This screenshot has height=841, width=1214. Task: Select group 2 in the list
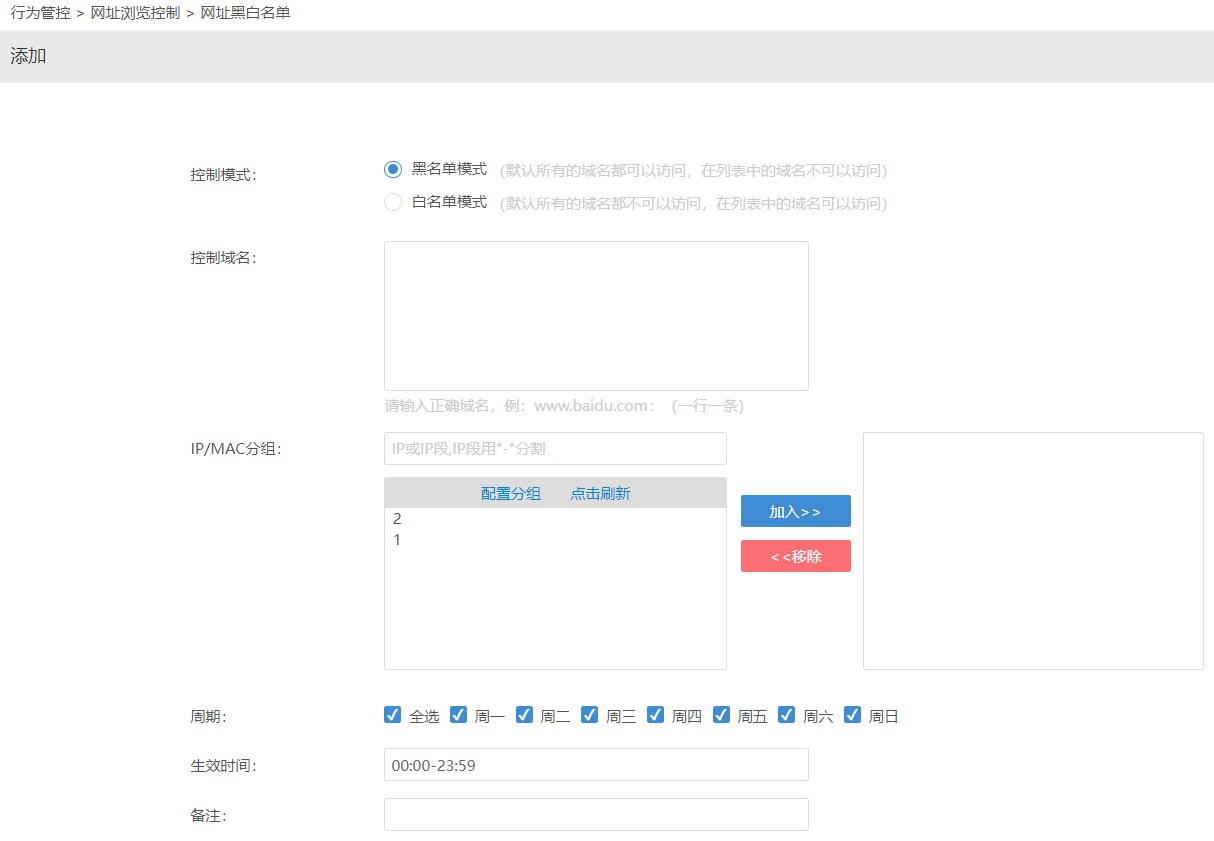click(397, 519)
